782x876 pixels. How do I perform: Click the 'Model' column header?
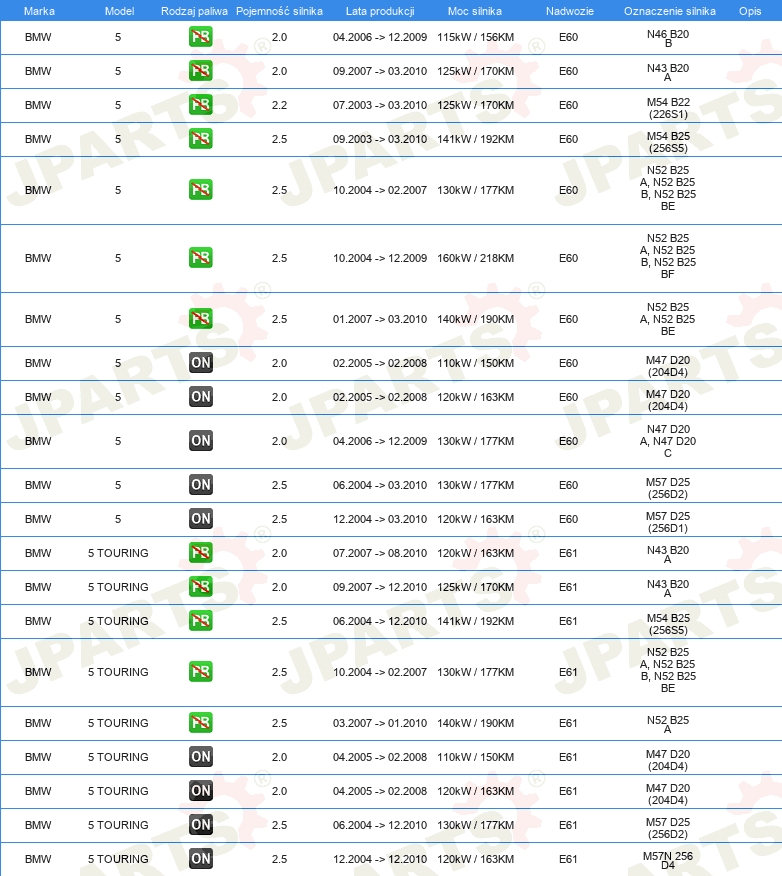120,11
